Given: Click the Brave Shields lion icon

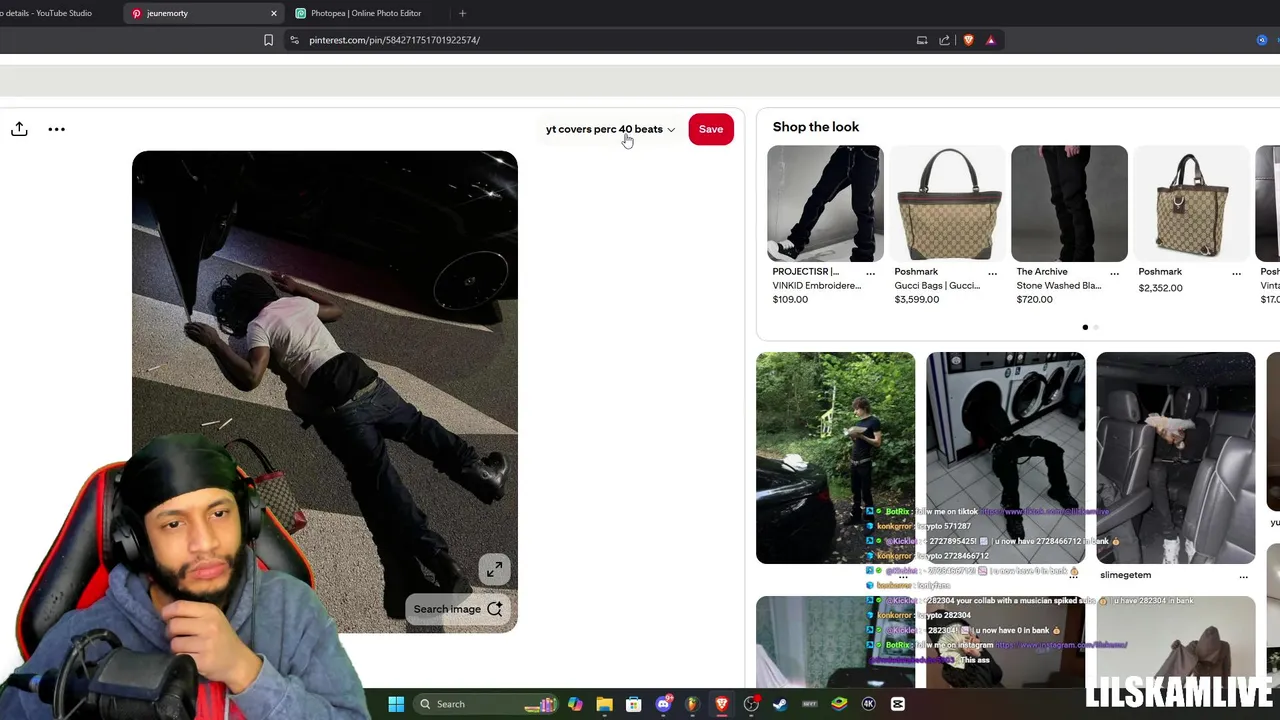Looking at the screenshot, I should [x=968, y=40].
